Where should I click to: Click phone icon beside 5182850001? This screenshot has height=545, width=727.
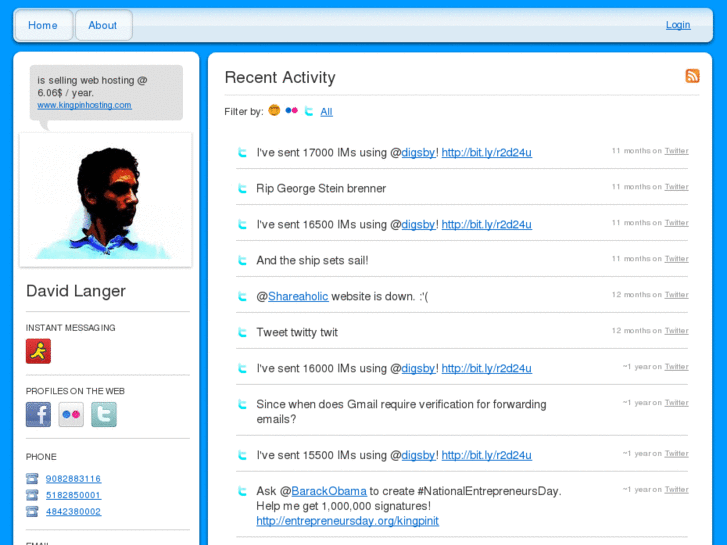pyautogui.click(x=32, y=495)
